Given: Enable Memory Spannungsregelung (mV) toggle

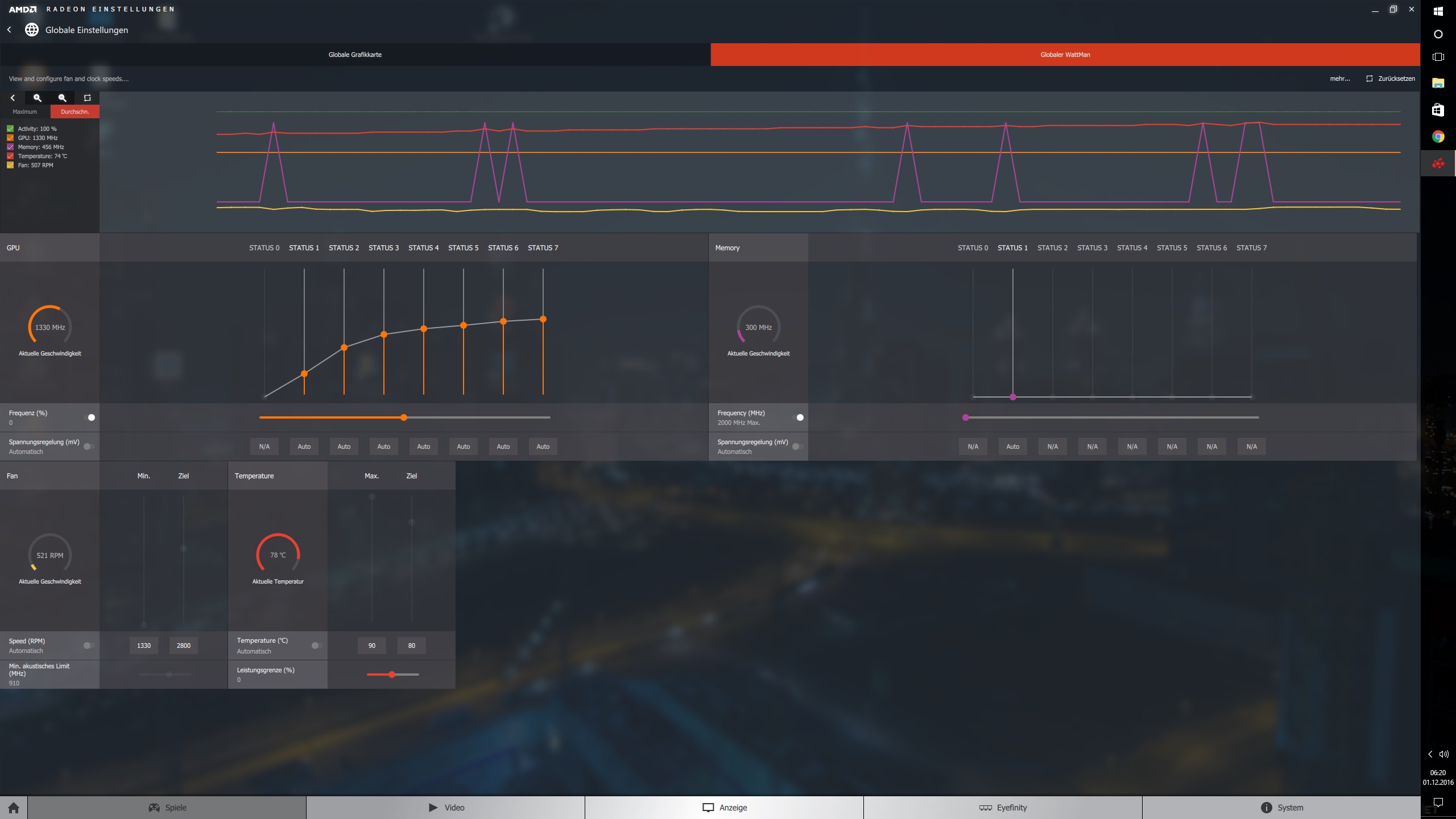Looking at the screenshot, I should [797, 446].
